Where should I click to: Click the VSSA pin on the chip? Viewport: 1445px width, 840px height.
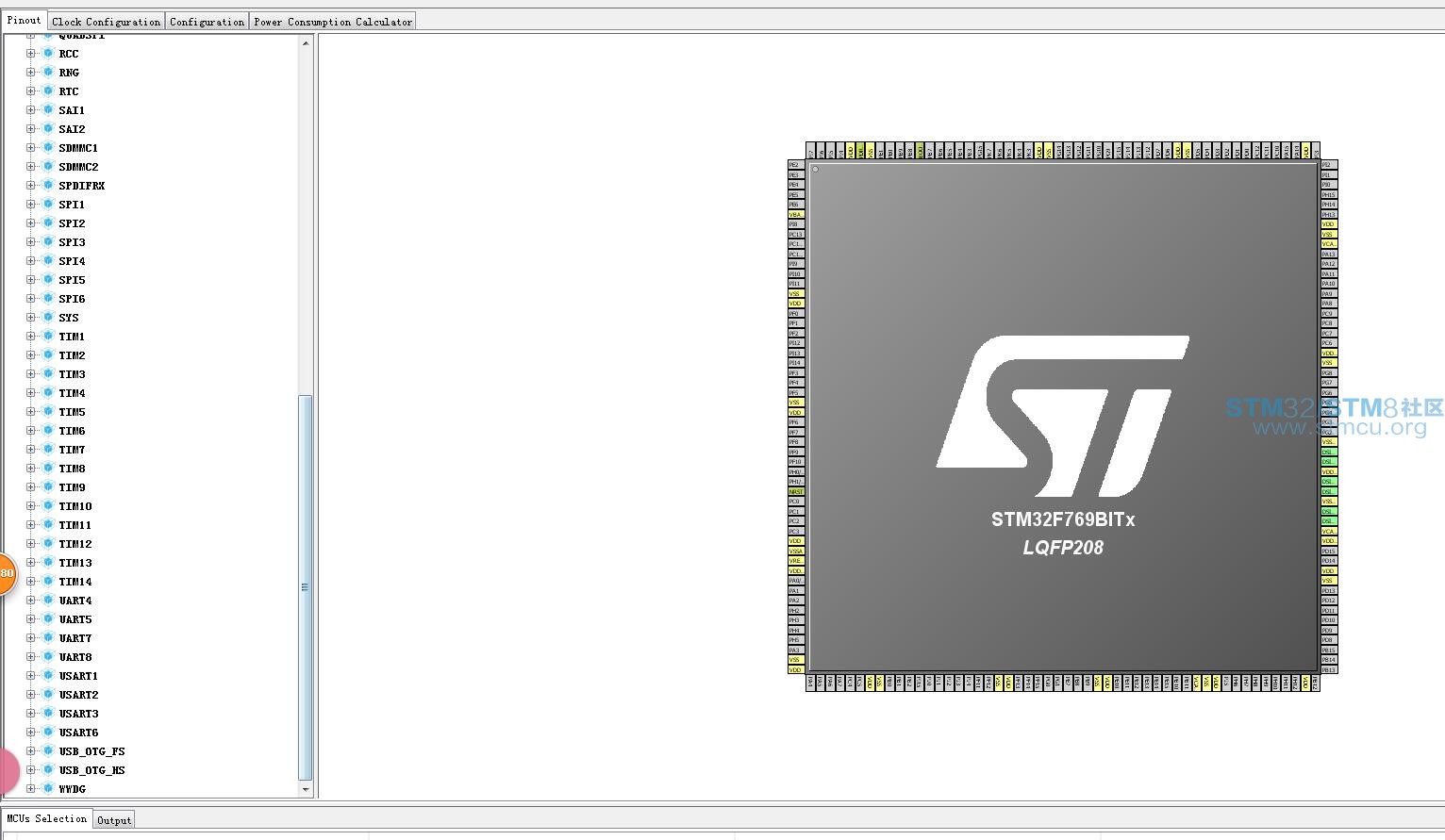[x=796, y=552]
